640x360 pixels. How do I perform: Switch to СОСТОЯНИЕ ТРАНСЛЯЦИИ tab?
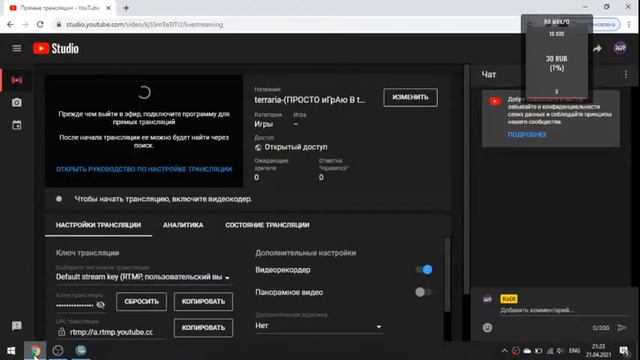(x=267, y=225)
